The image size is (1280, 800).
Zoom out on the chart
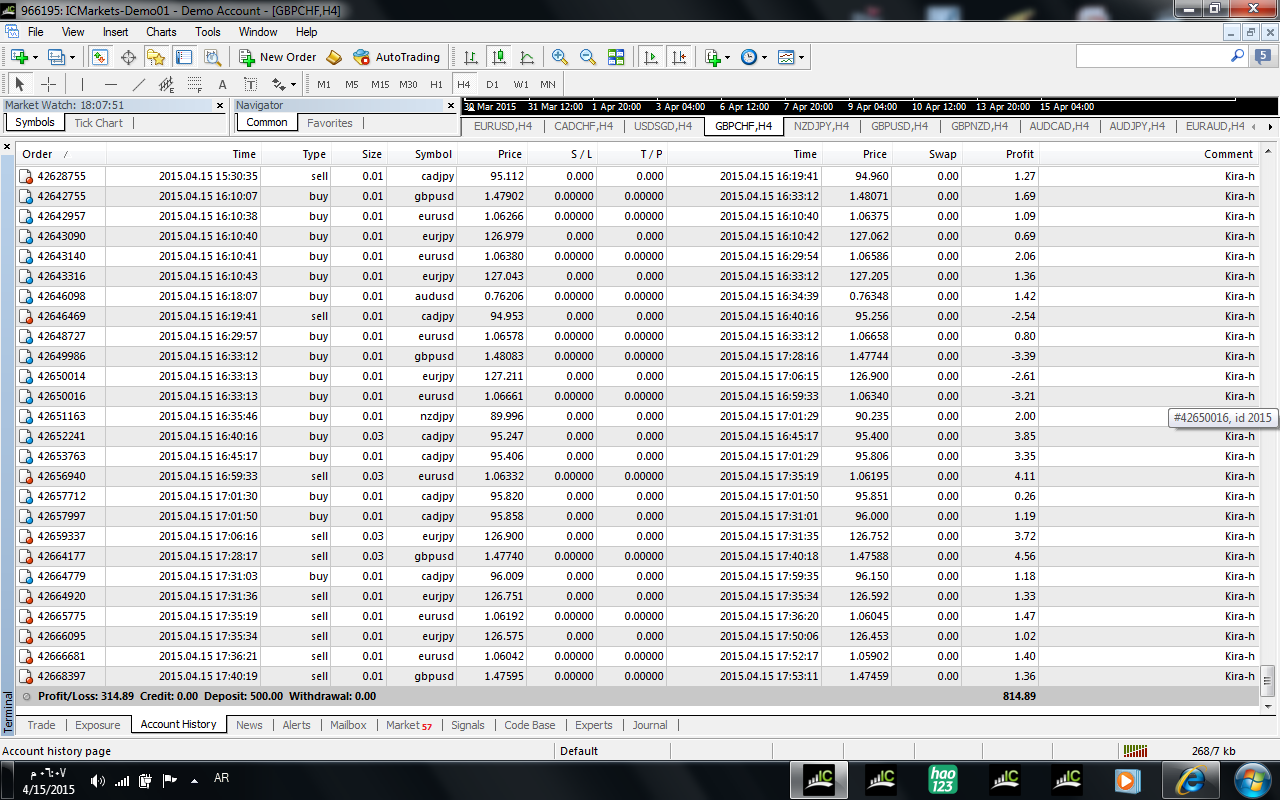(588, 57)
